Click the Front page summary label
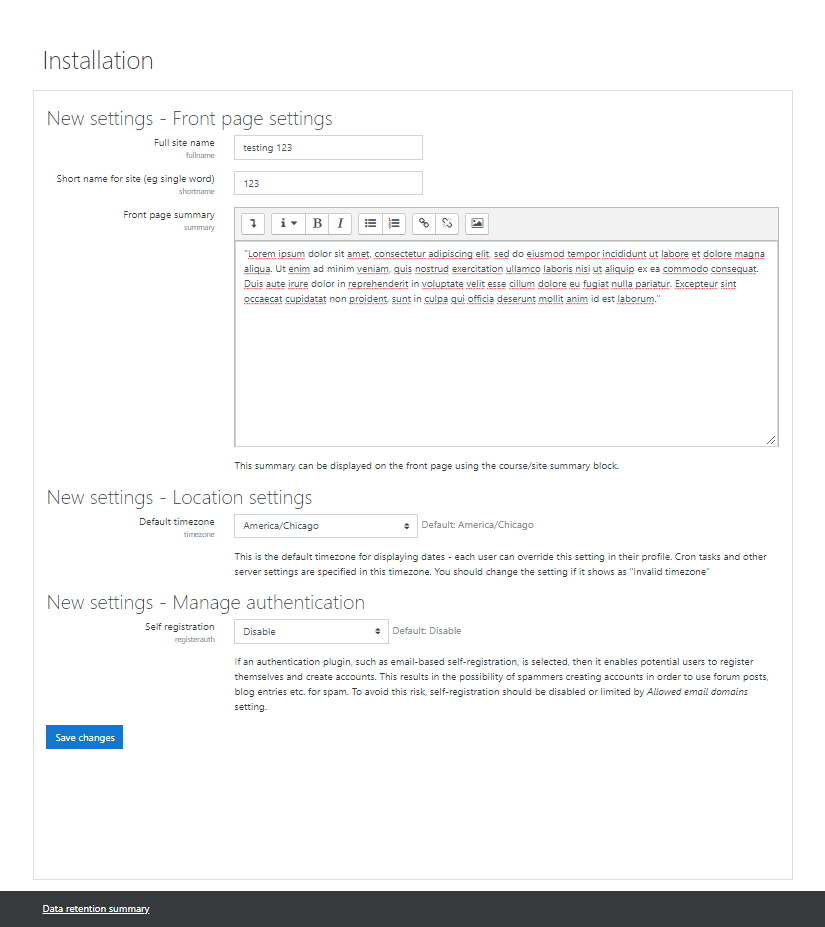Screen dimensions: 825x927 169,215
